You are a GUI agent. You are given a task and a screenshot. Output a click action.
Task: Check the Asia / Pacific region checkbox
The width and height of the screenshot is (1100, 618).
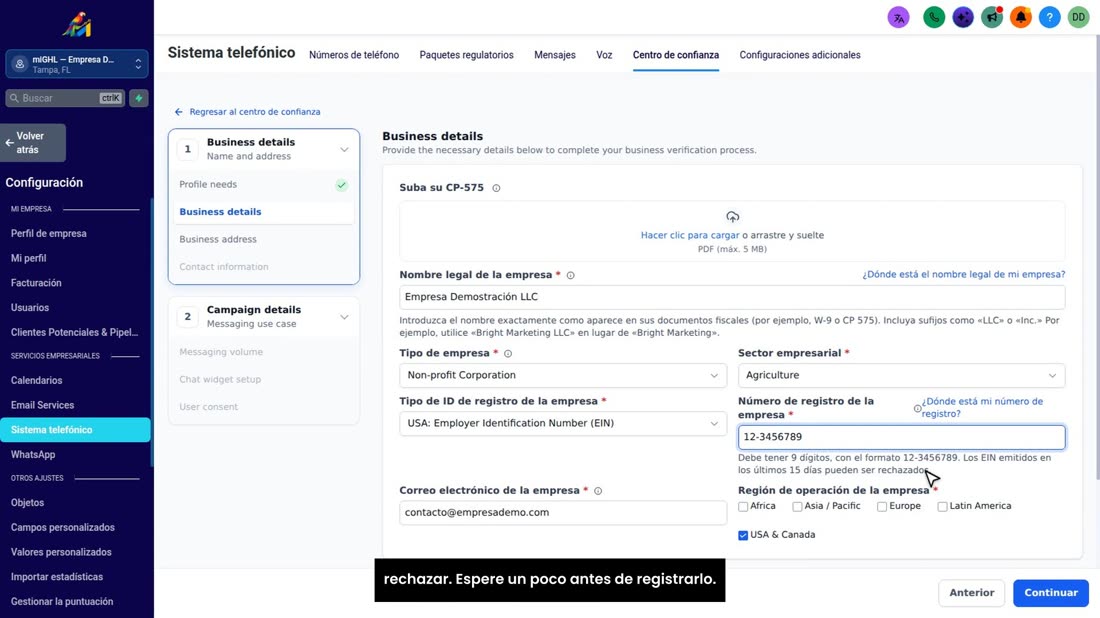(x=797, y=506)
